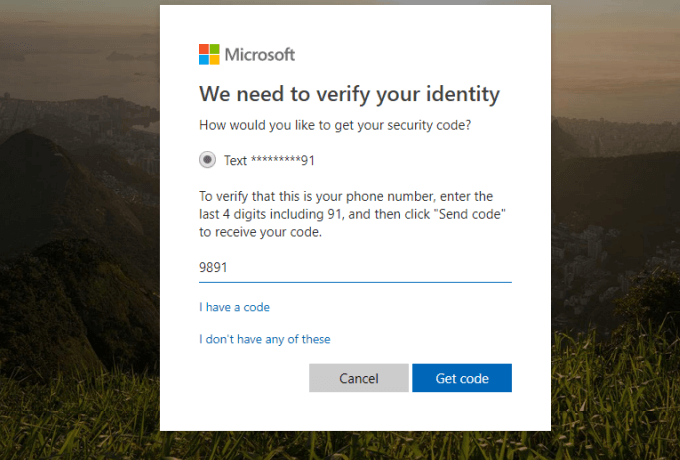Click on the entered value 9891
This screenshot has width=680, height=460.
coord(213,268)
